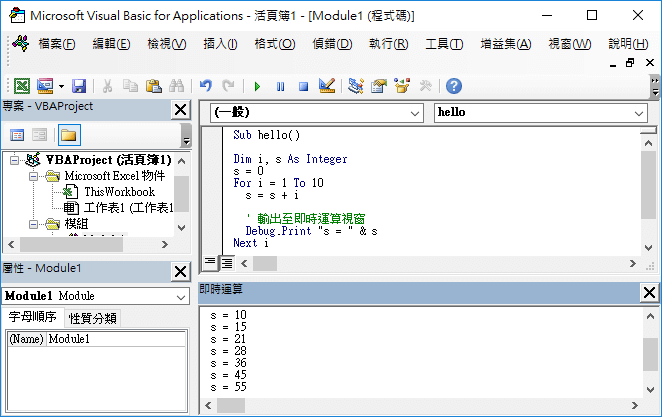Screen dimensions: 662x417
Task: Click the Find binoculars icon
Action: 176,86
